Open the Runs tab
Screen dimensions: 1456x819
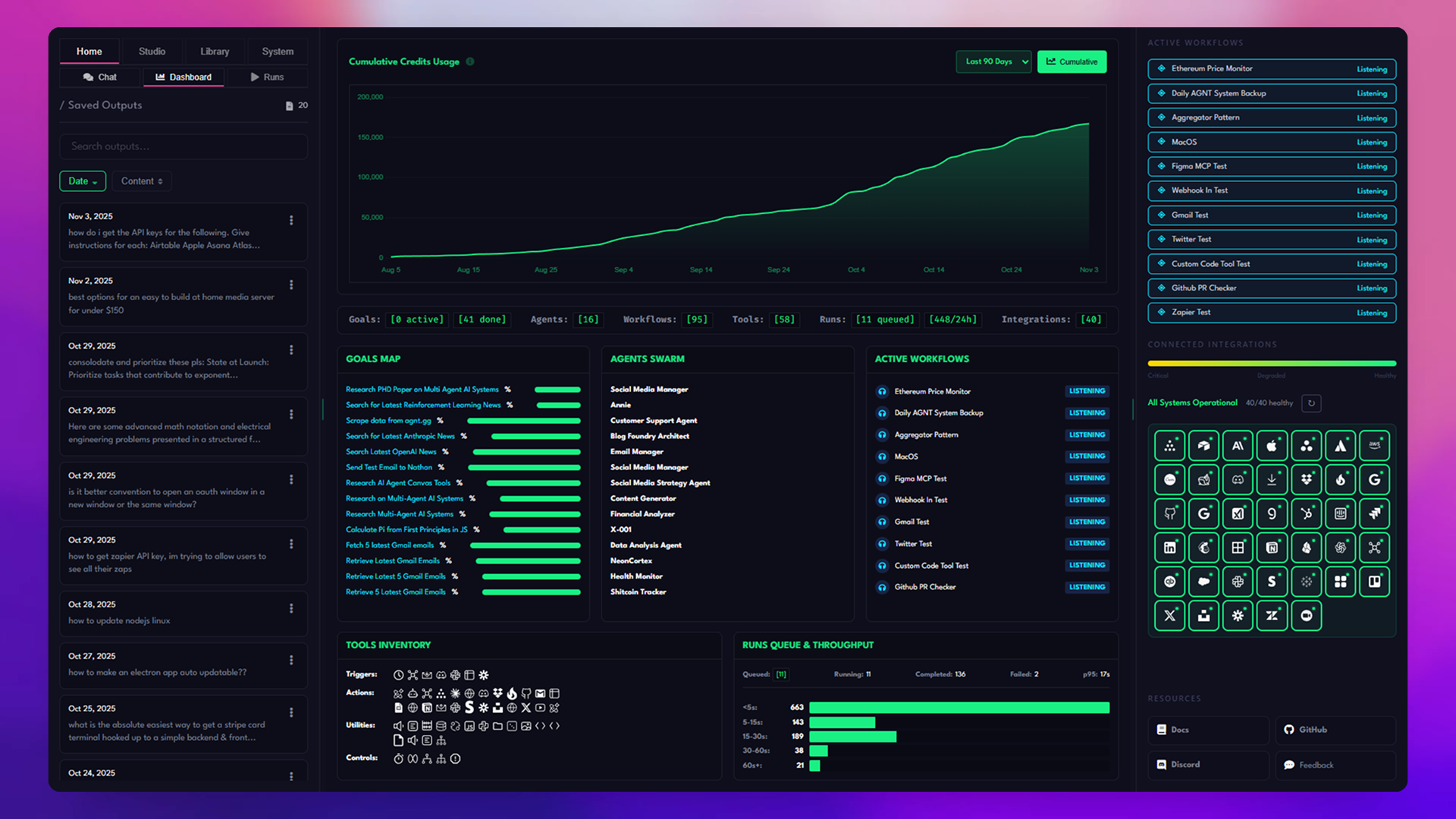click(267, 77)
